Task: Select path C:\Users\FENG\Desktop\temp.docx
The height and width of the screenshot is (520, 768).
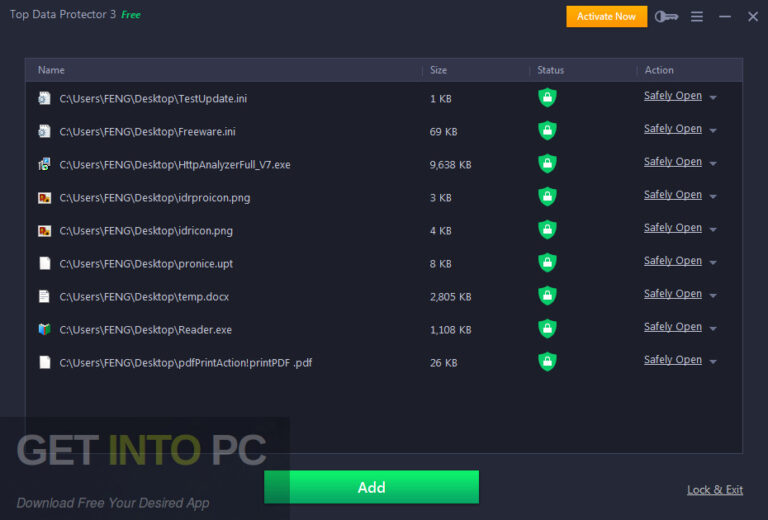Action: [x=144, y=297]
